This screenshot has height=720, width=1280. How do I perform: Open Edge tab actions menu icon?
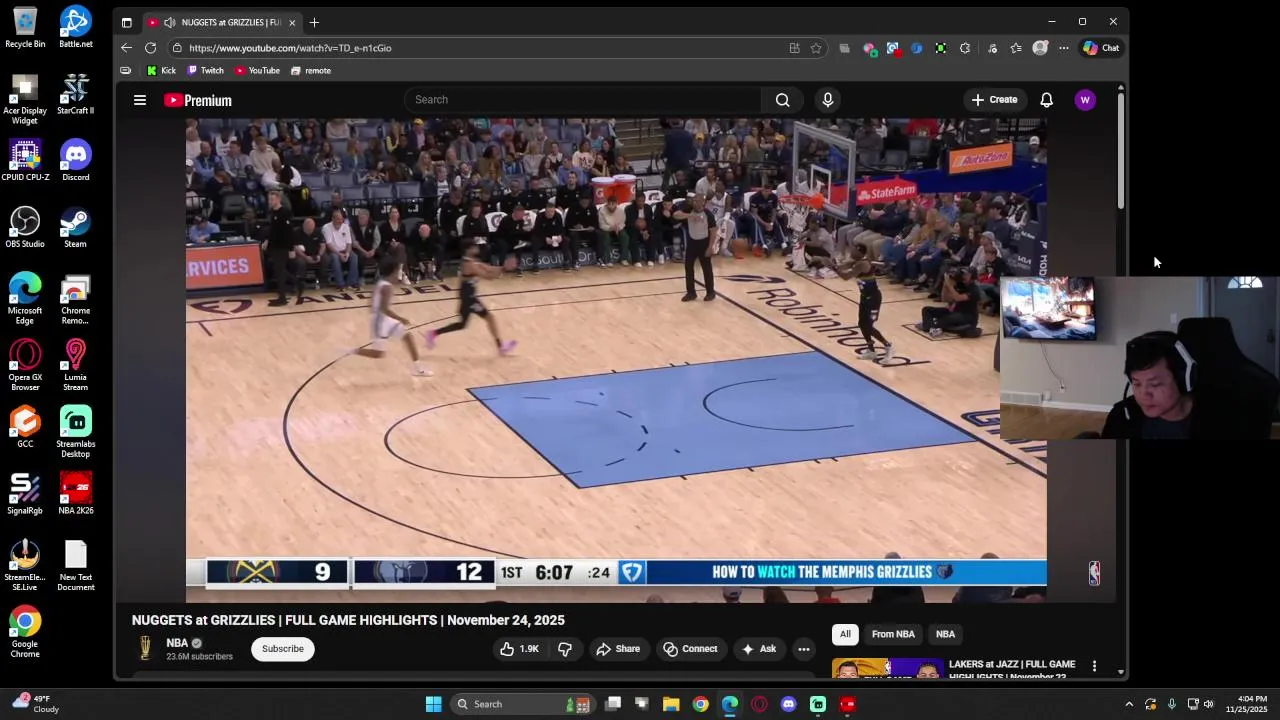(x=126, y=22)
